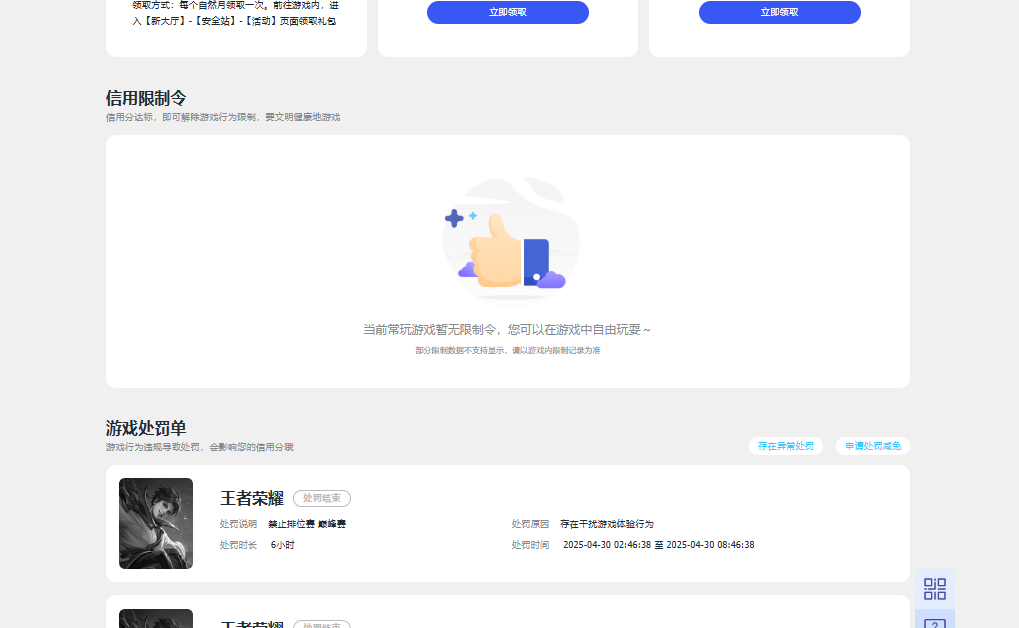
Task: Click the middle card's 立即领取 button
Action: pos(508,12)
